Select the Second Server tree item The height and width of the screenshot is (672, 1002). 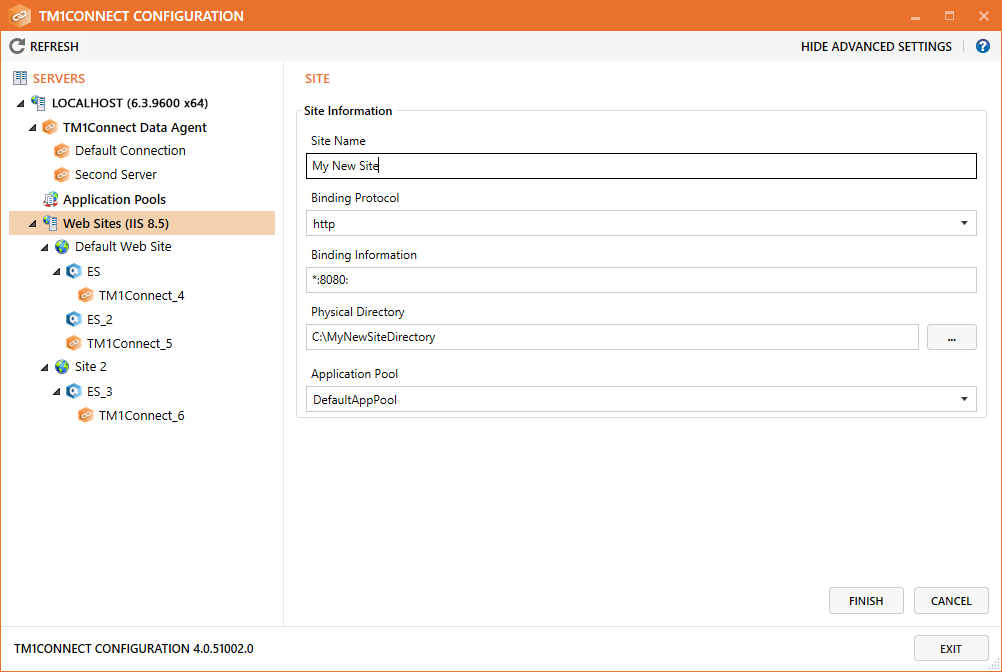(116, 174)
